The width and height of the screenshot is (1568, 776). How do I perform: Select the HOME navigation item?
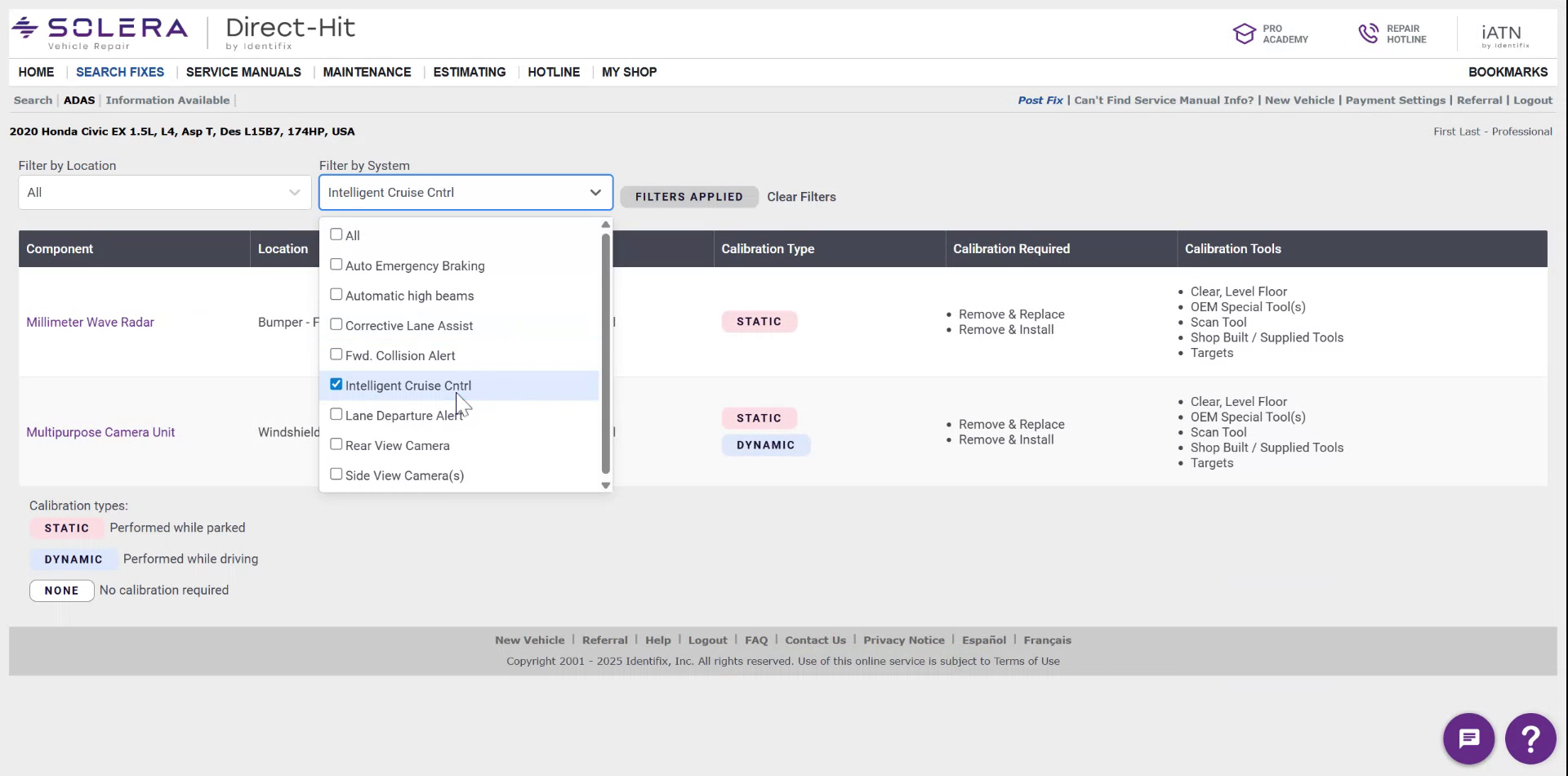36,72
